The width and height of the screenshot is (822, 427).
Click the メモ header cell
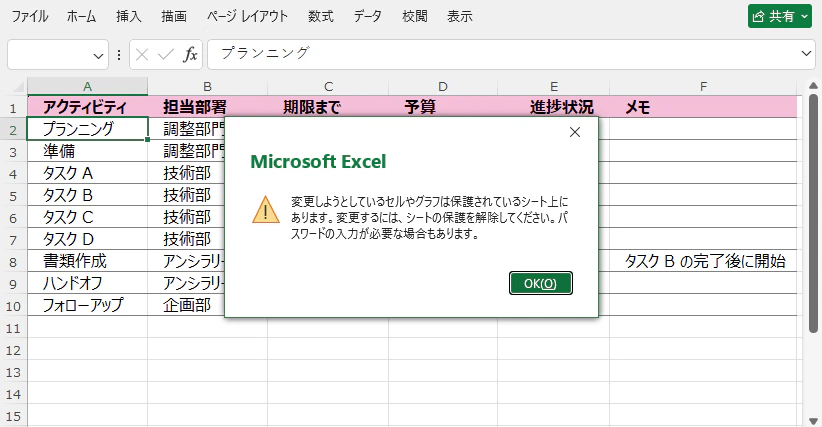tap(703, 107)
